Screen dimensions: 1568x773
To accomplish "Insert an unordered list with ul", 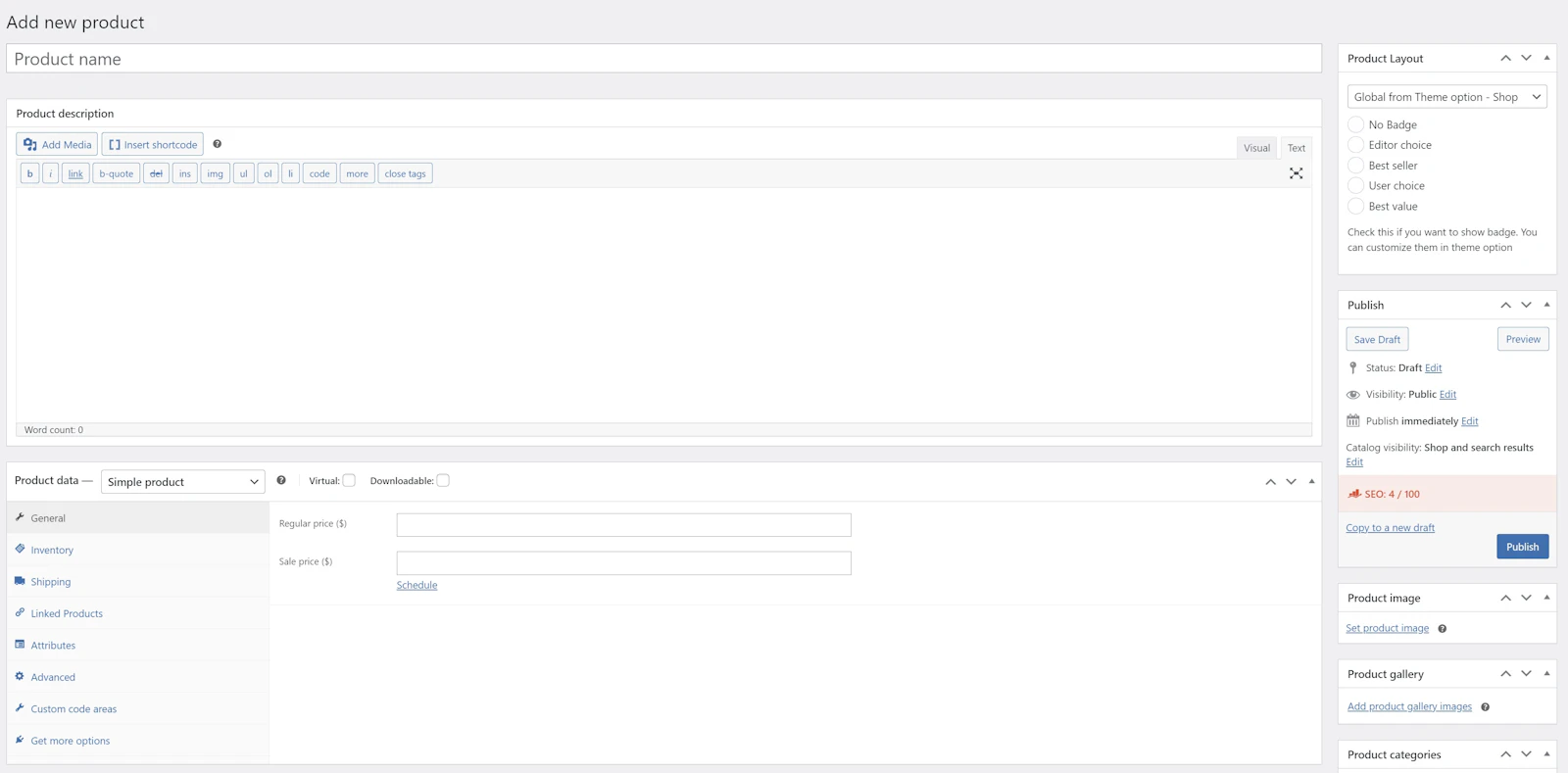I will click(244, 173).
